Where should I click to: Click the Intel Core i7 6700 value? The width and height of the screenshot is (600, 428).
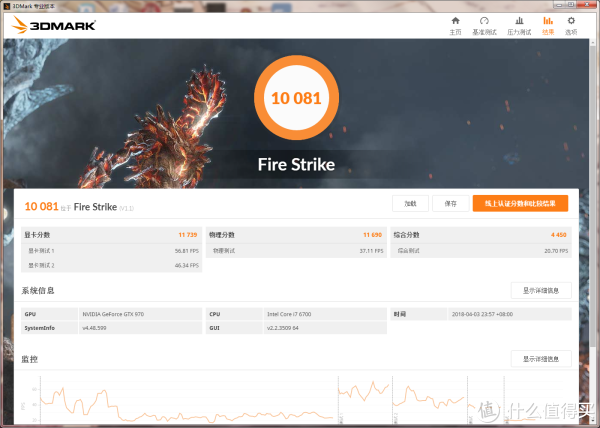pos(289,314)
